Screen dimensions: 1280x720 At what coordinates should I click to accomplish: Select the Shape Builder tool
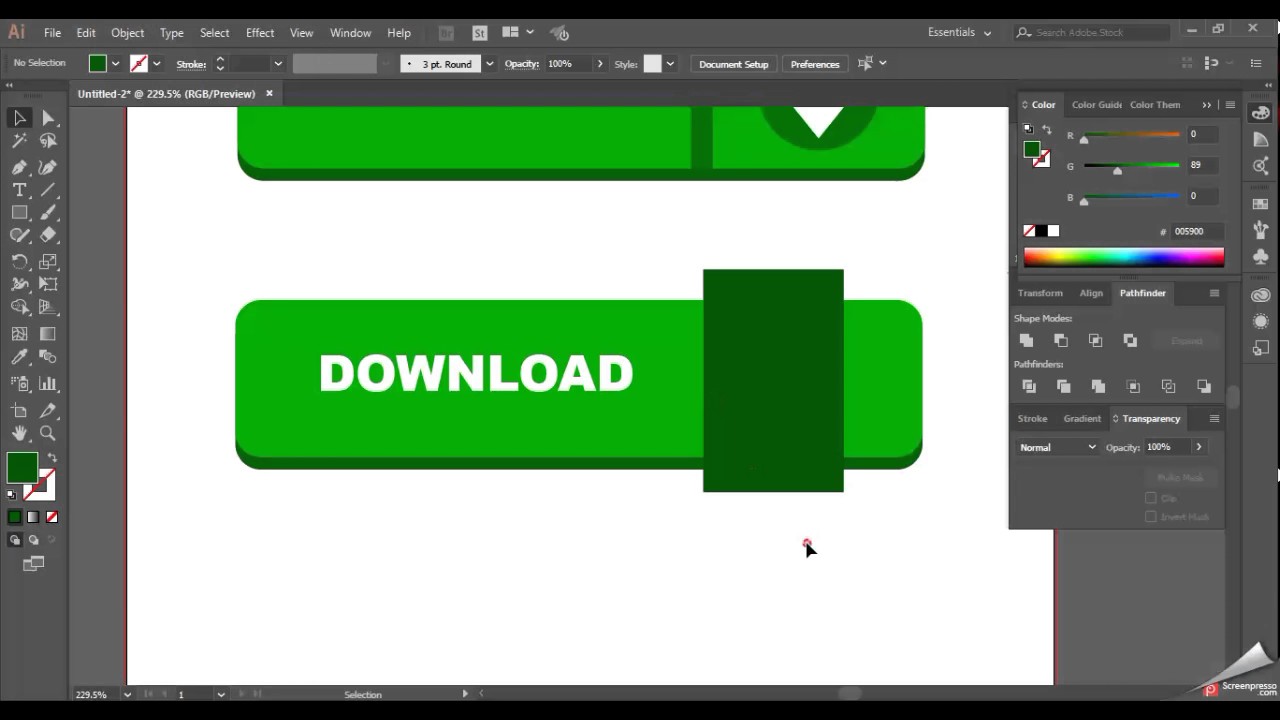click(x=19, y=308)
